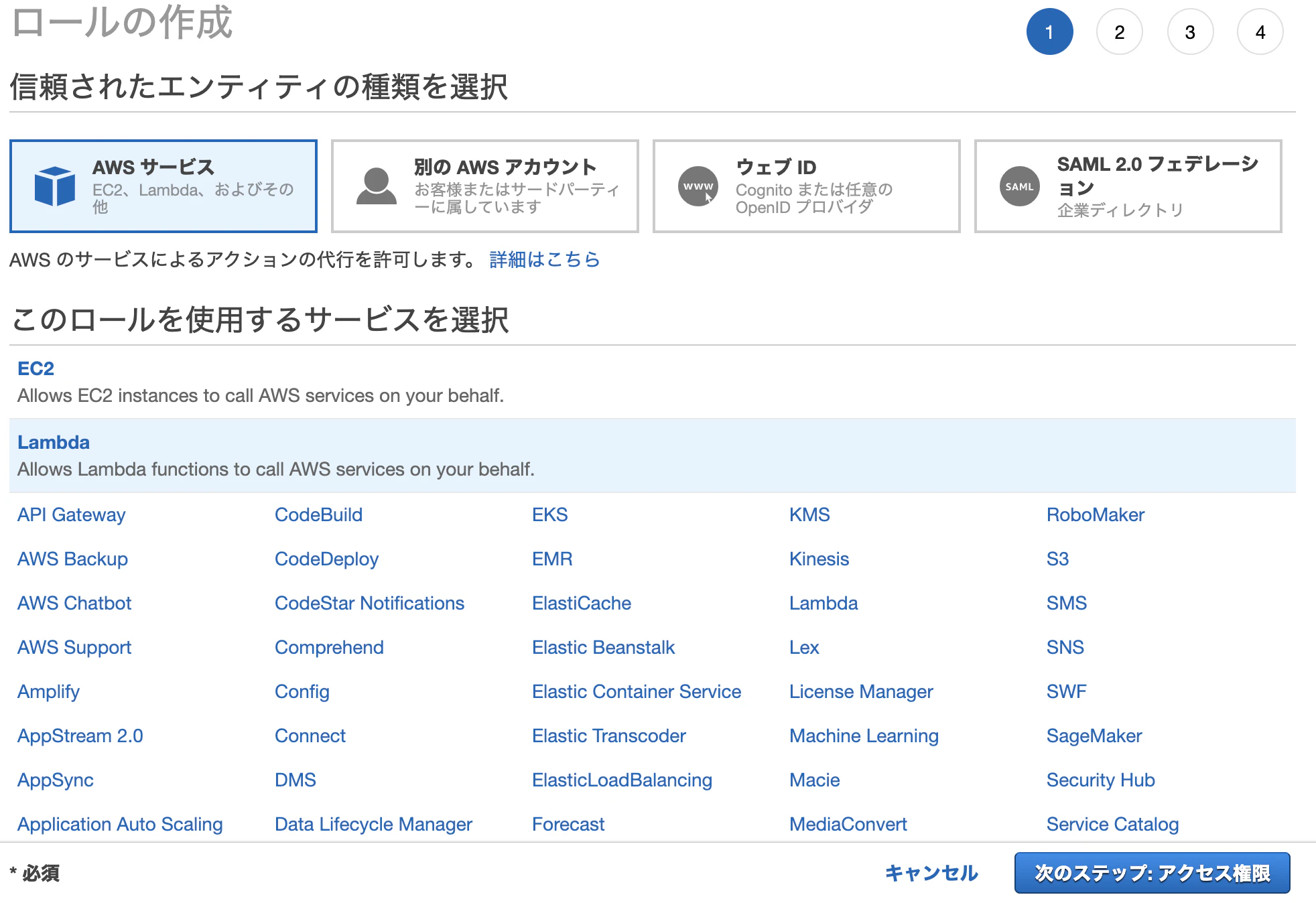This screenshot has width=1316, height=903.
Task: Select EC2 as the role's service
Action: (x=36, y=368)
